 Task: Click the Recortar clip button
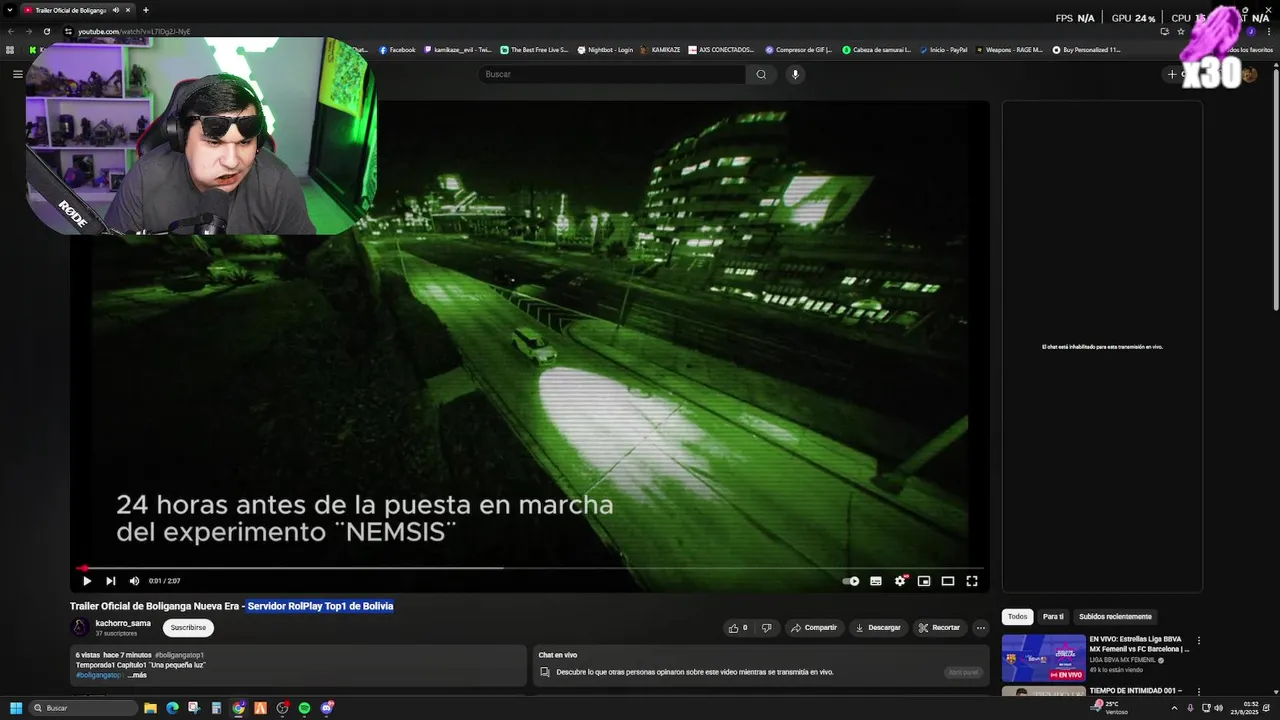pyautogui.click(x=939, y=628)
